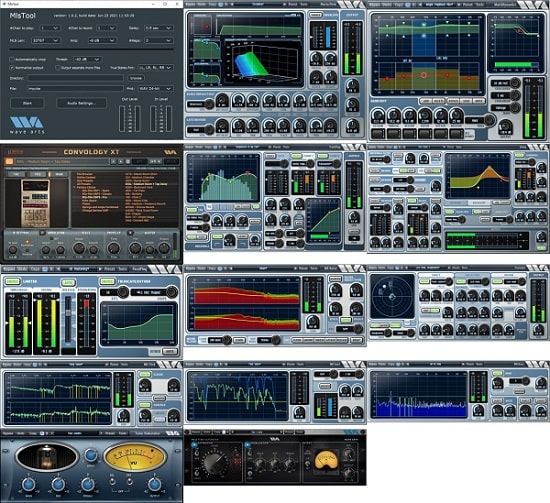The image size is (550, 503).
Task: Toggle the second blue power button in Tube Saturator 2
Action: point(247,445)
